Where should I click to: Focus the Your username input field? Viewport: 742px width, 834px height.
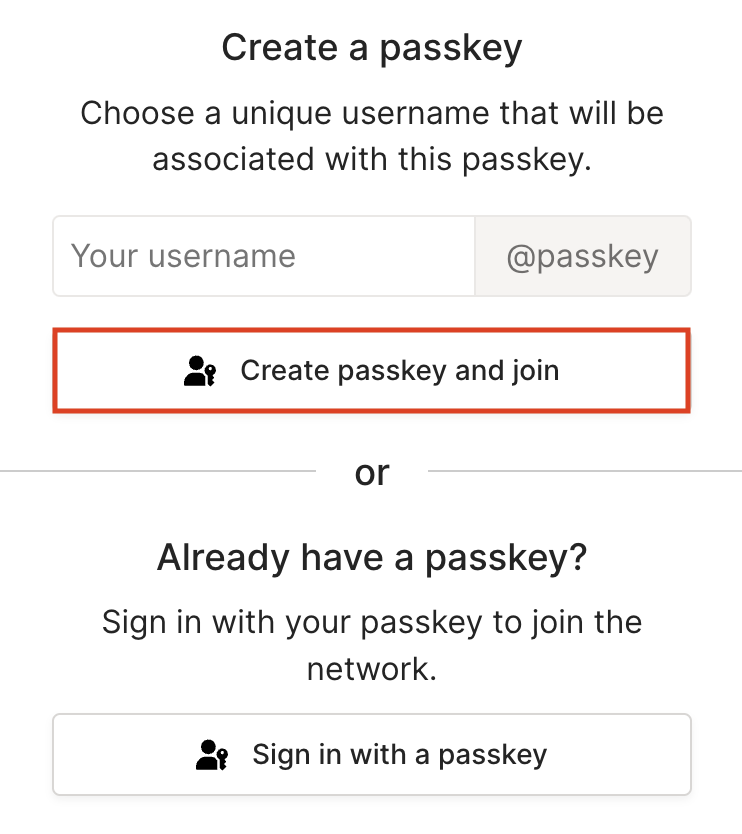(263, 256)
